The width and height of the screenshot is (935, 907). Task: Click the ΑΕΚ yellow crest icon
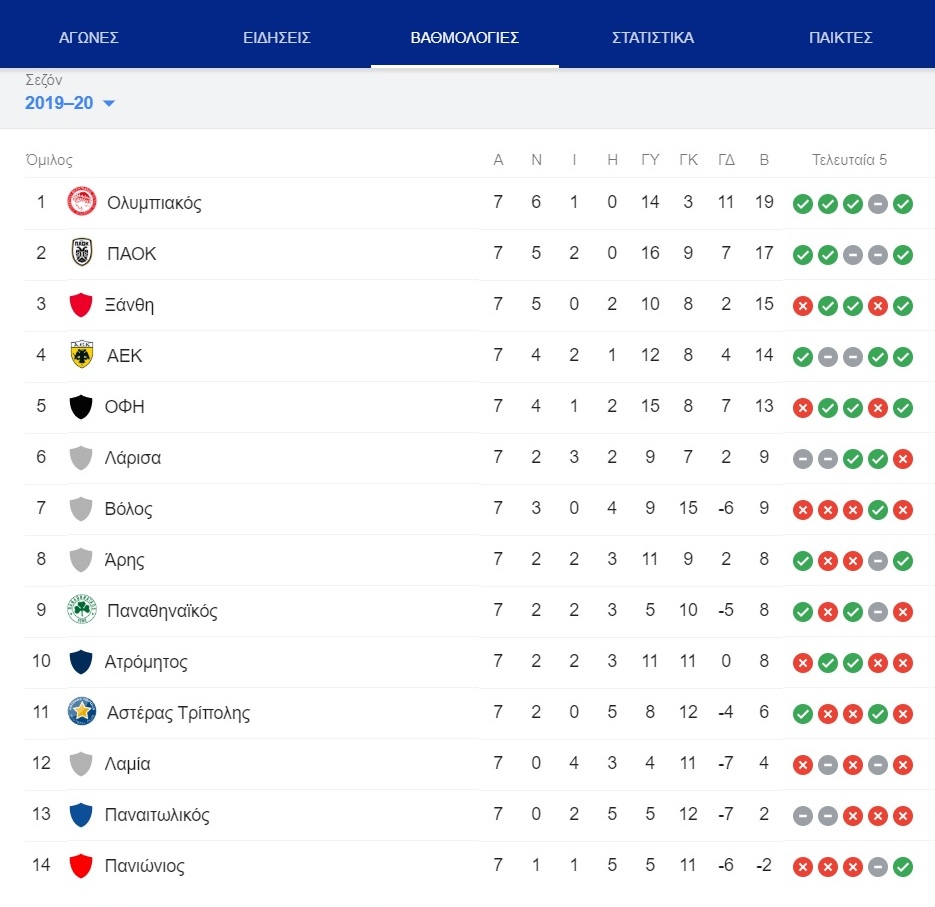[x=82, y=355]
